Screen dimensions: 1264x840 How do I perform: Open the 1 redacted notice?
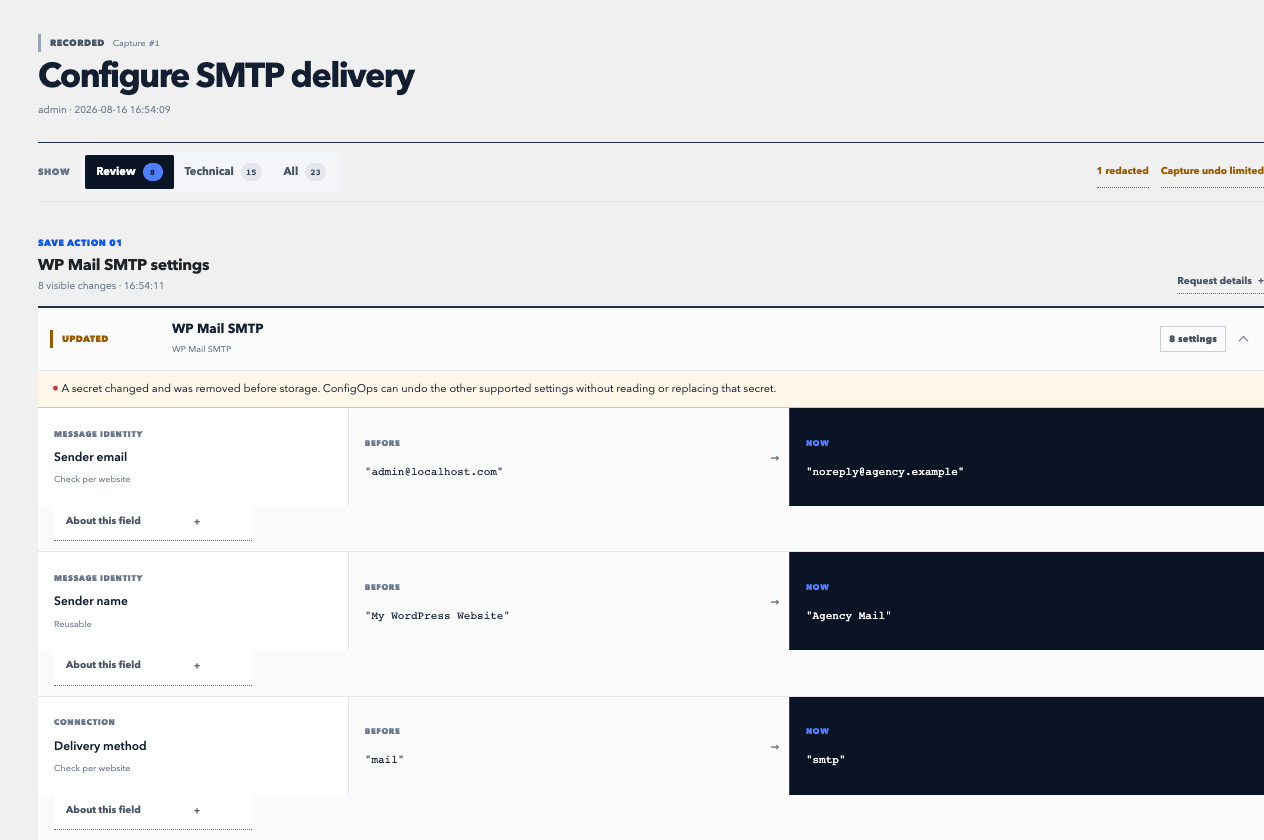1122,171
